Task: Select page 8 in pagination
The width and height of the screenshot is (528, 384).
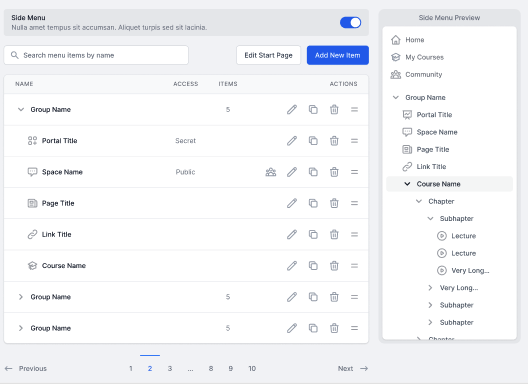Action: pyautogui.click(x=211, y=369)
